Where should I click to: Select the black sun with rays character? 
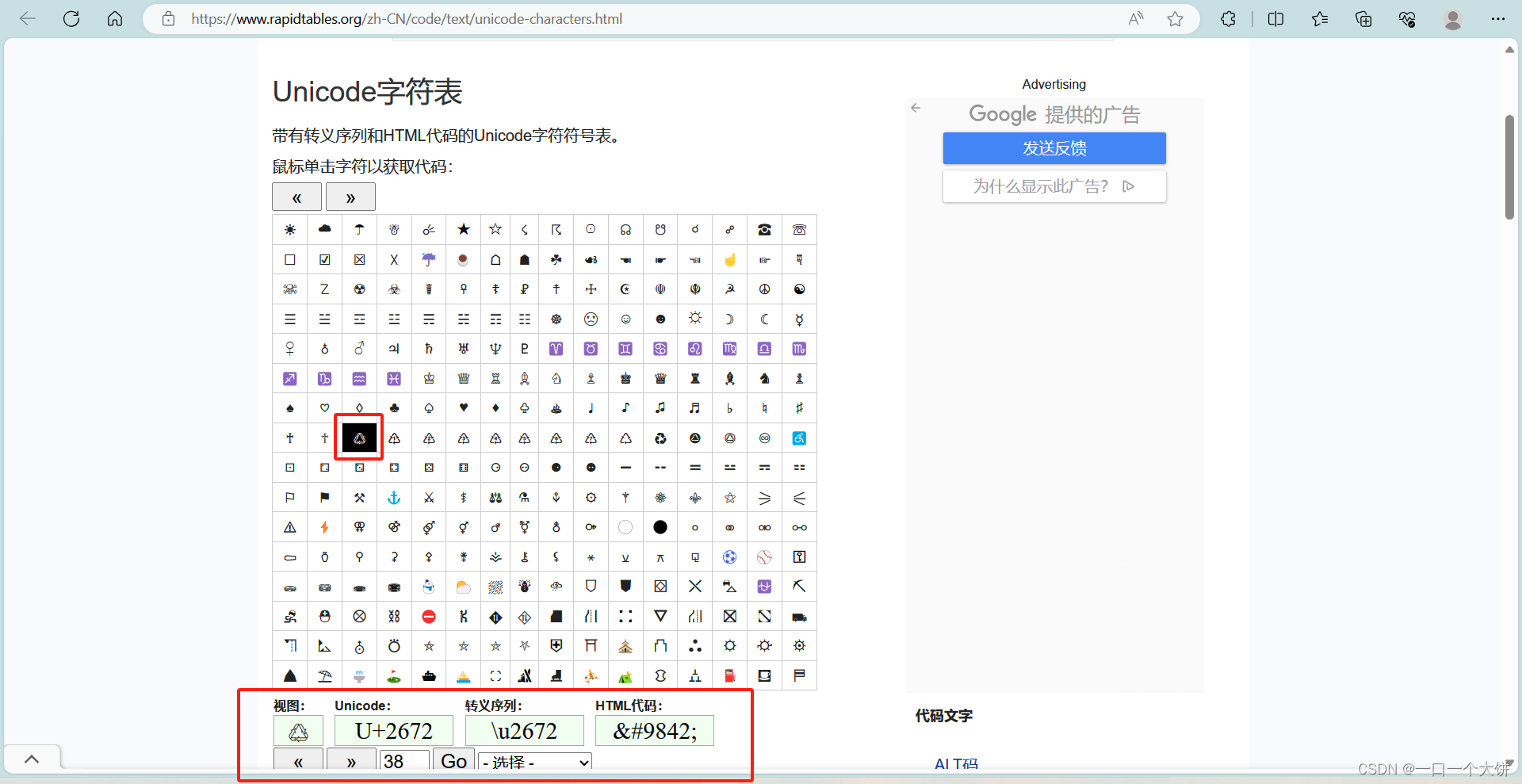290,230
